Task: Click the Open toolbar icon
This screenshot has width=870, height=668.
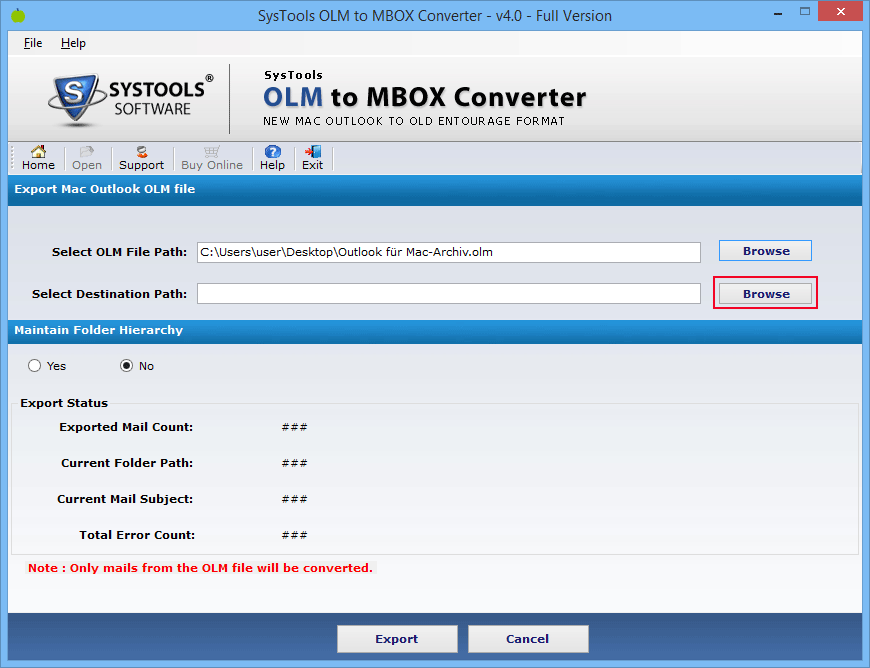Action: [87, 158]
